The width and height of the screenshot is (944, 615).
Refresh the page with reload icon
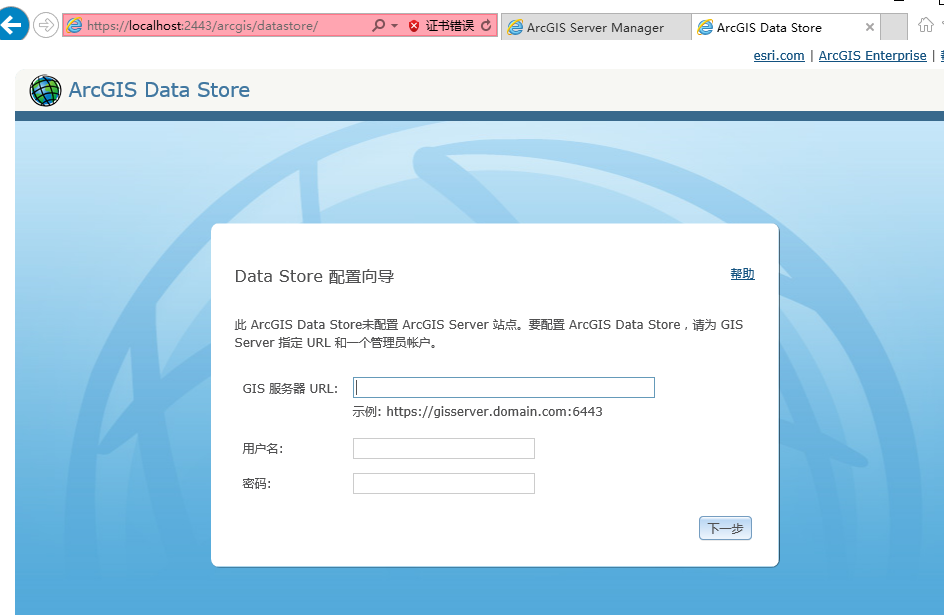click(x=486, y=25)
